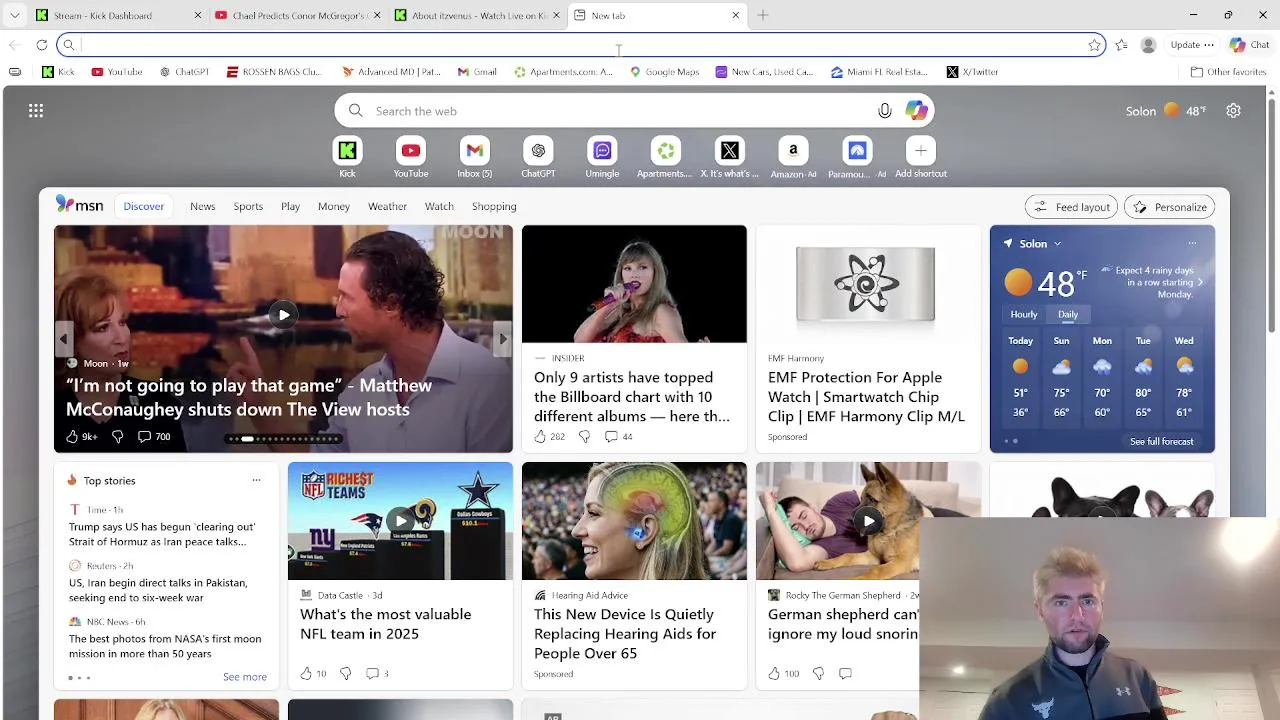Open the NASA moon mission photos story

(165, 646)
